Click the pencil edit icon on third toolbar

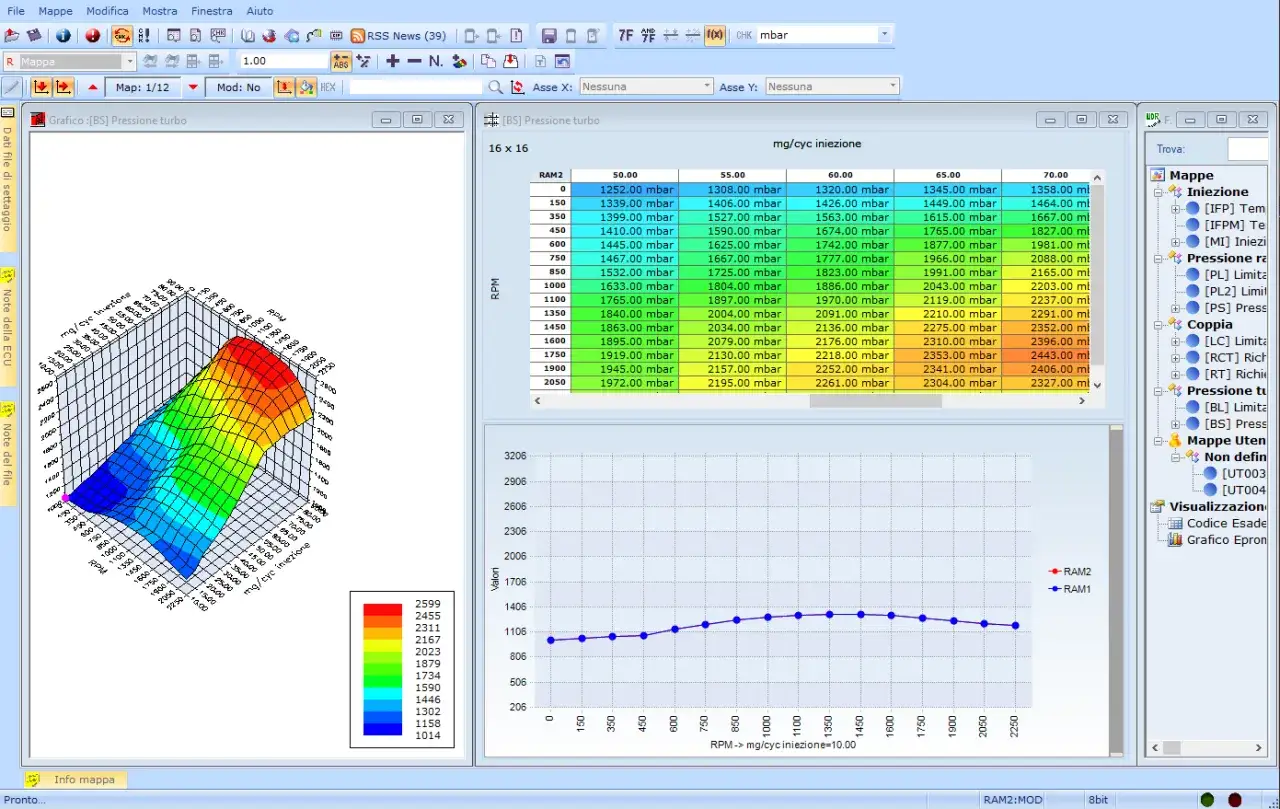(x=12, y=87)
